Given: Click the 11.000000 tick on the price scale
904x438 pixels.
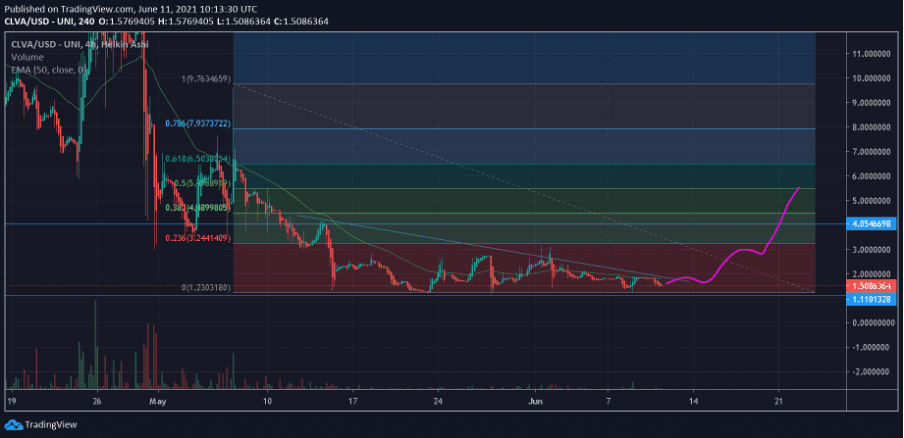Looking at the screenshot, I should point(872,53).
